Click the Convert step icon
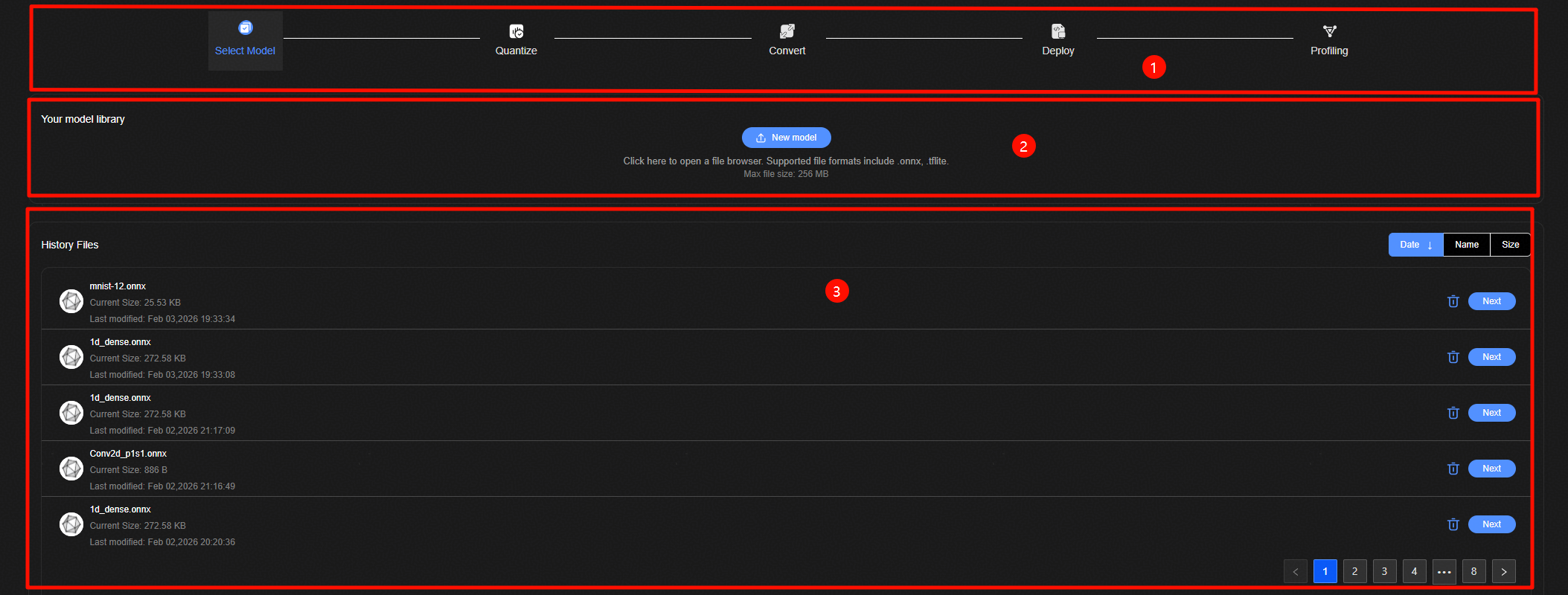This screenshot has width=1568, height=595. click(x=787, y=31)
